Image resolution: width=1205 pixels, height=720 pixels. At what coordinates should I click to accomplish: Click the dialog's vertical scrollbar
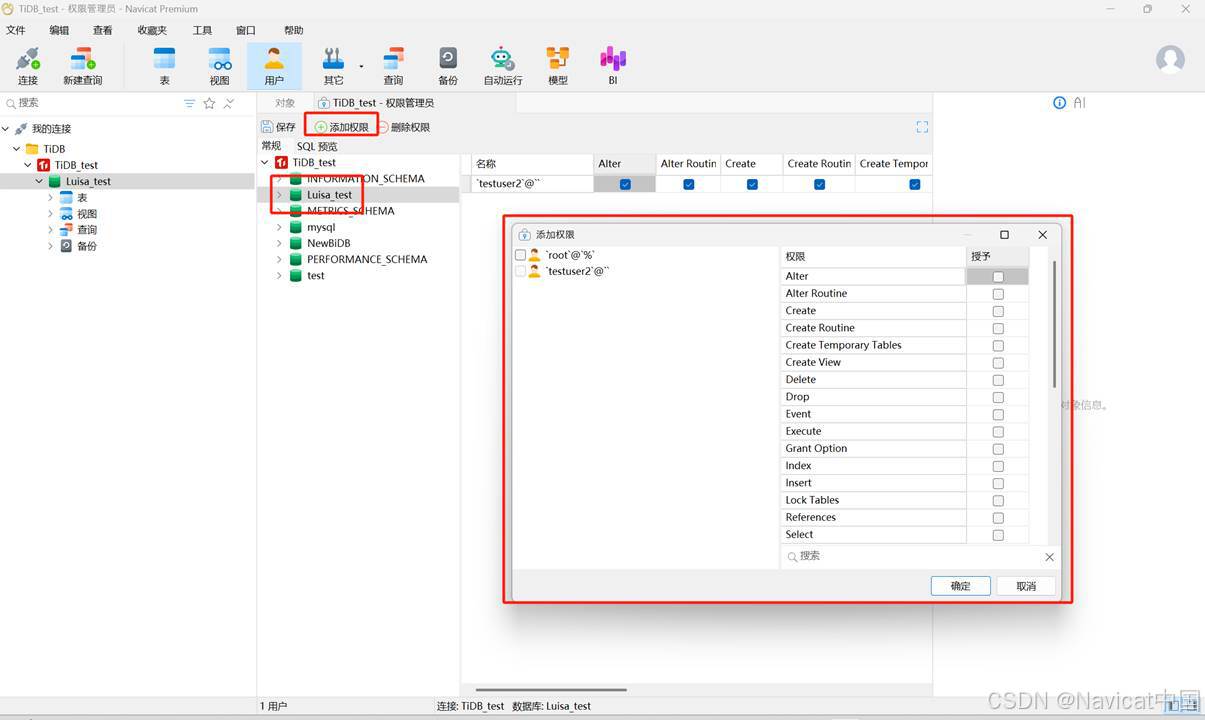(1054, 325)
